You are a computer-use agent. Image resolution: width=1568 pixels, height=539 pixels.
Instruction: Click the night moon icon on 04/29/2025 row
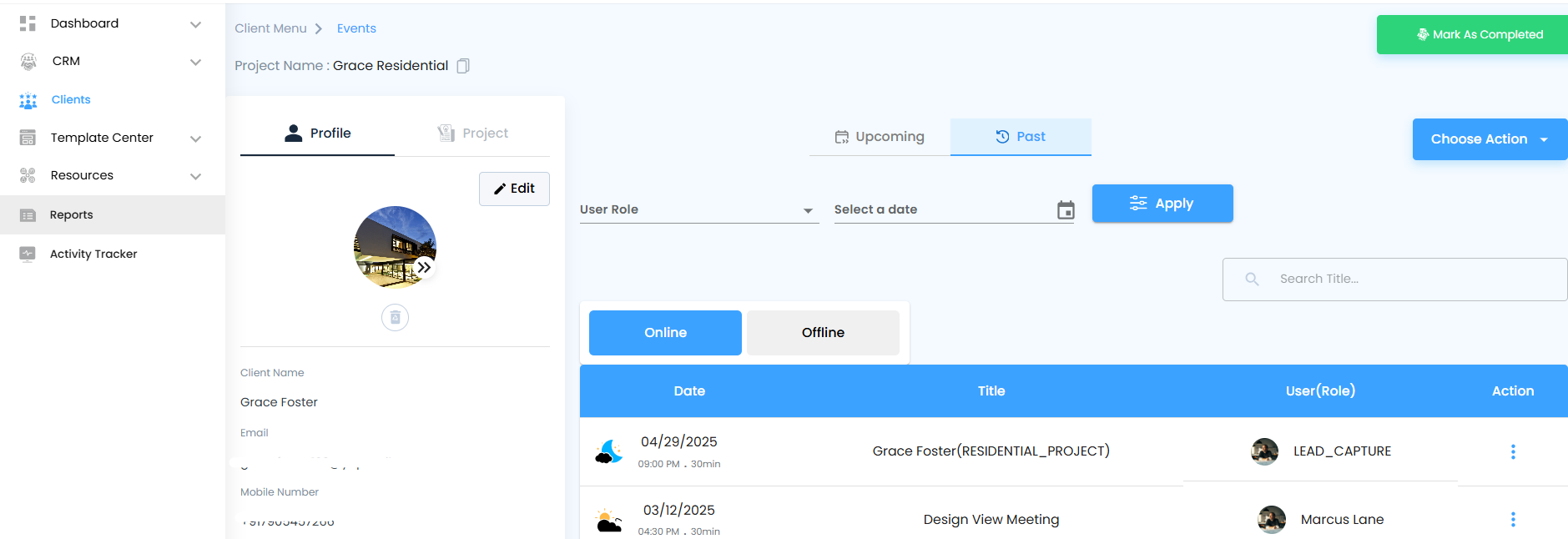pyautogui.click(x=609, y=451)
